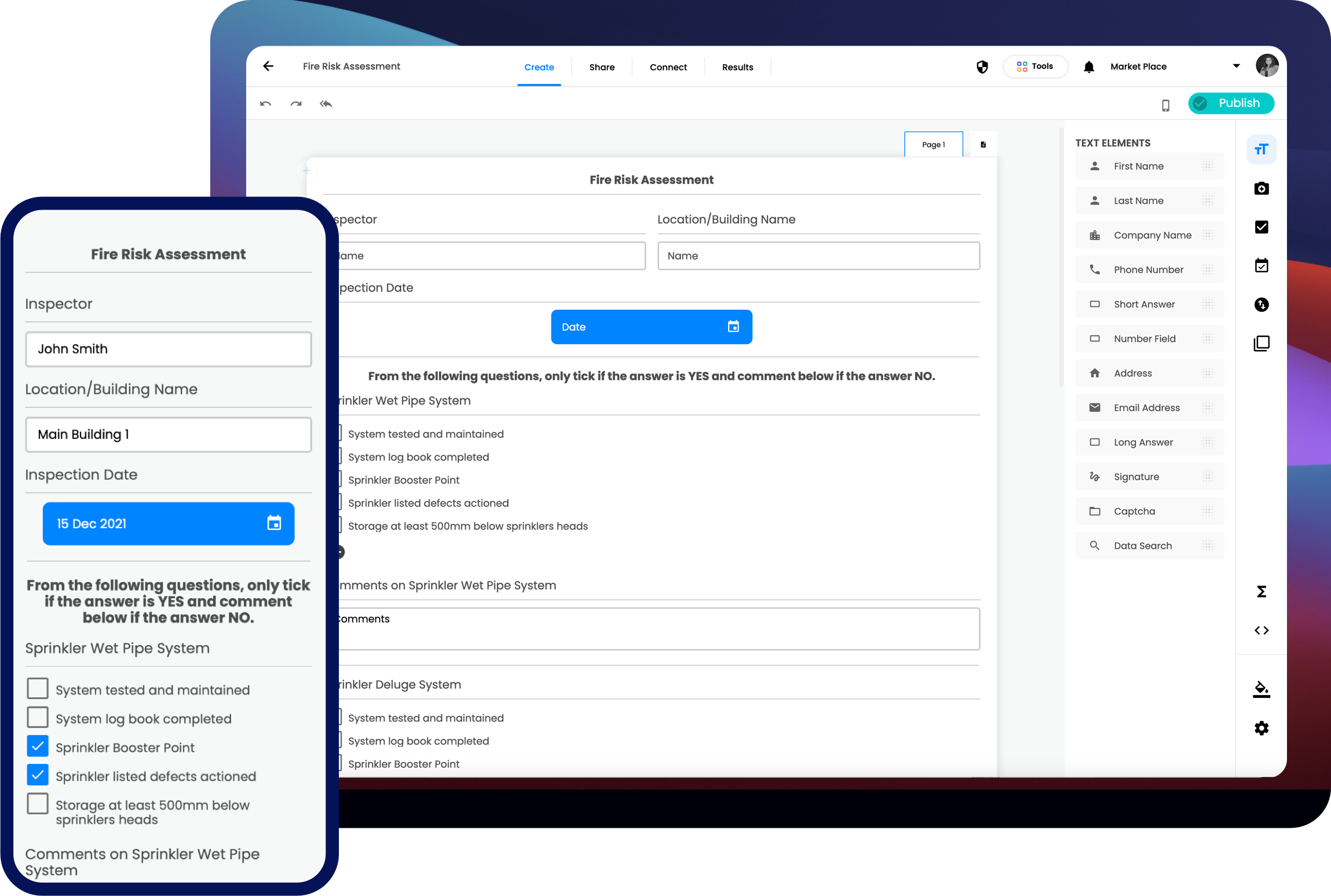Add the Address element
The width and height of the screenshot is (1331, 896).
point(1149,373)
